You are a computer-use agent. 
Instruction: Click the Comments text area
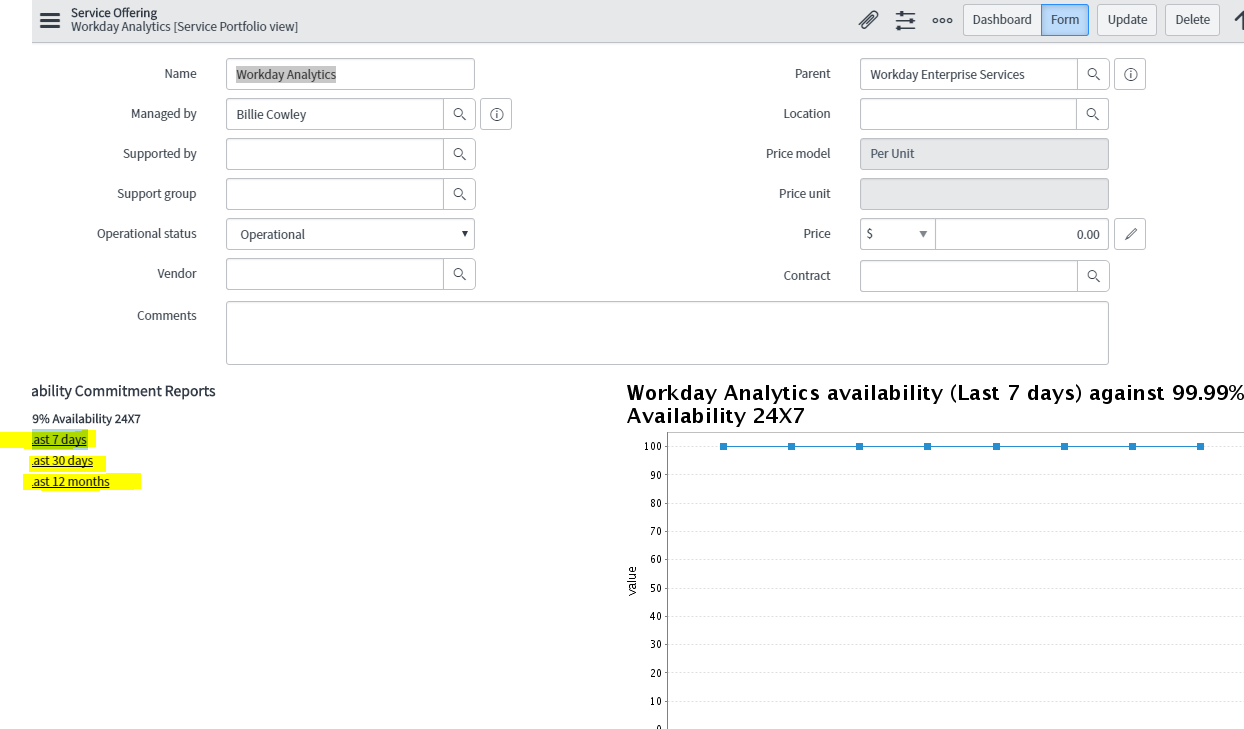tap(667, 333)
